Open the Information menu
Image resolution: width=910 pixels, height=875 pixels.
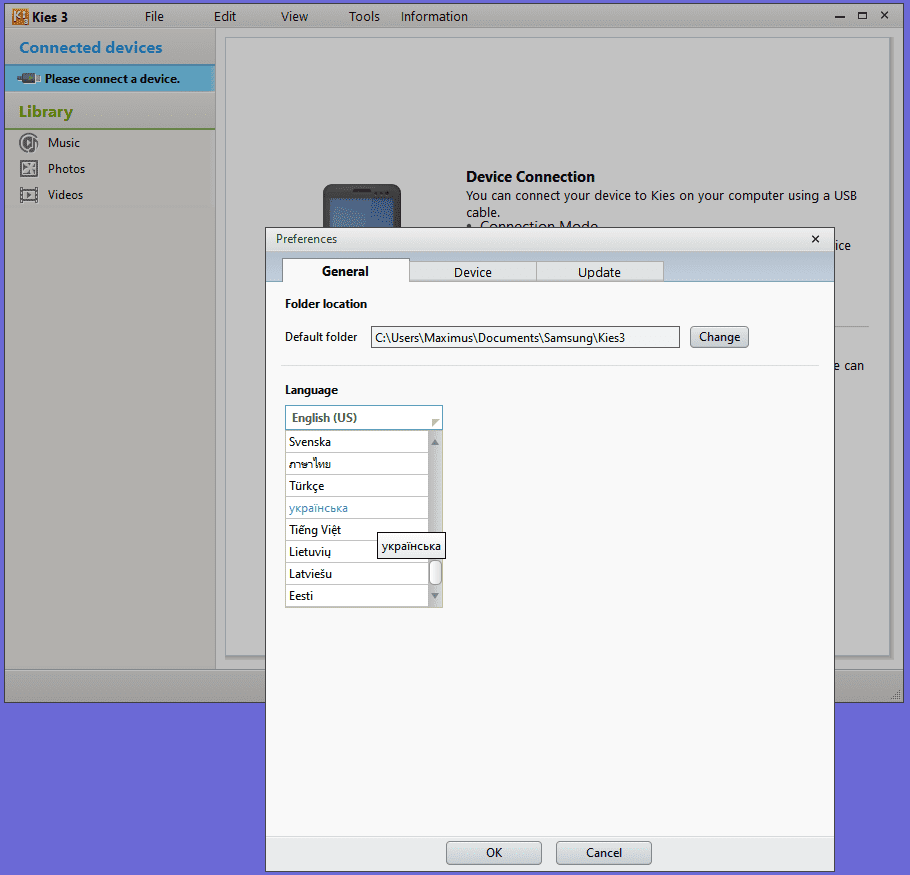(x=434, y=16)
